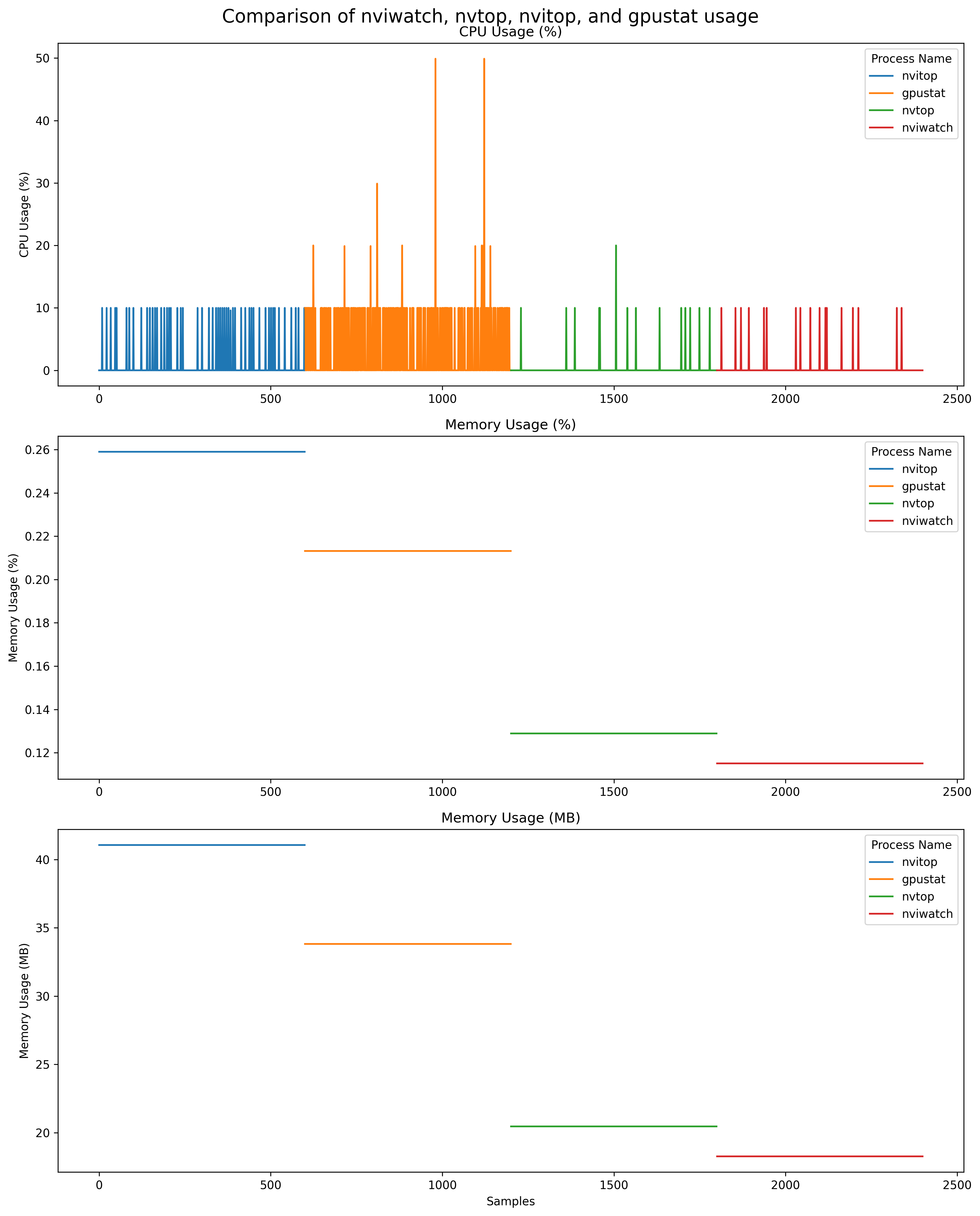Click the red nviwatch swatch in Memory (%) legend

(881, 521)
